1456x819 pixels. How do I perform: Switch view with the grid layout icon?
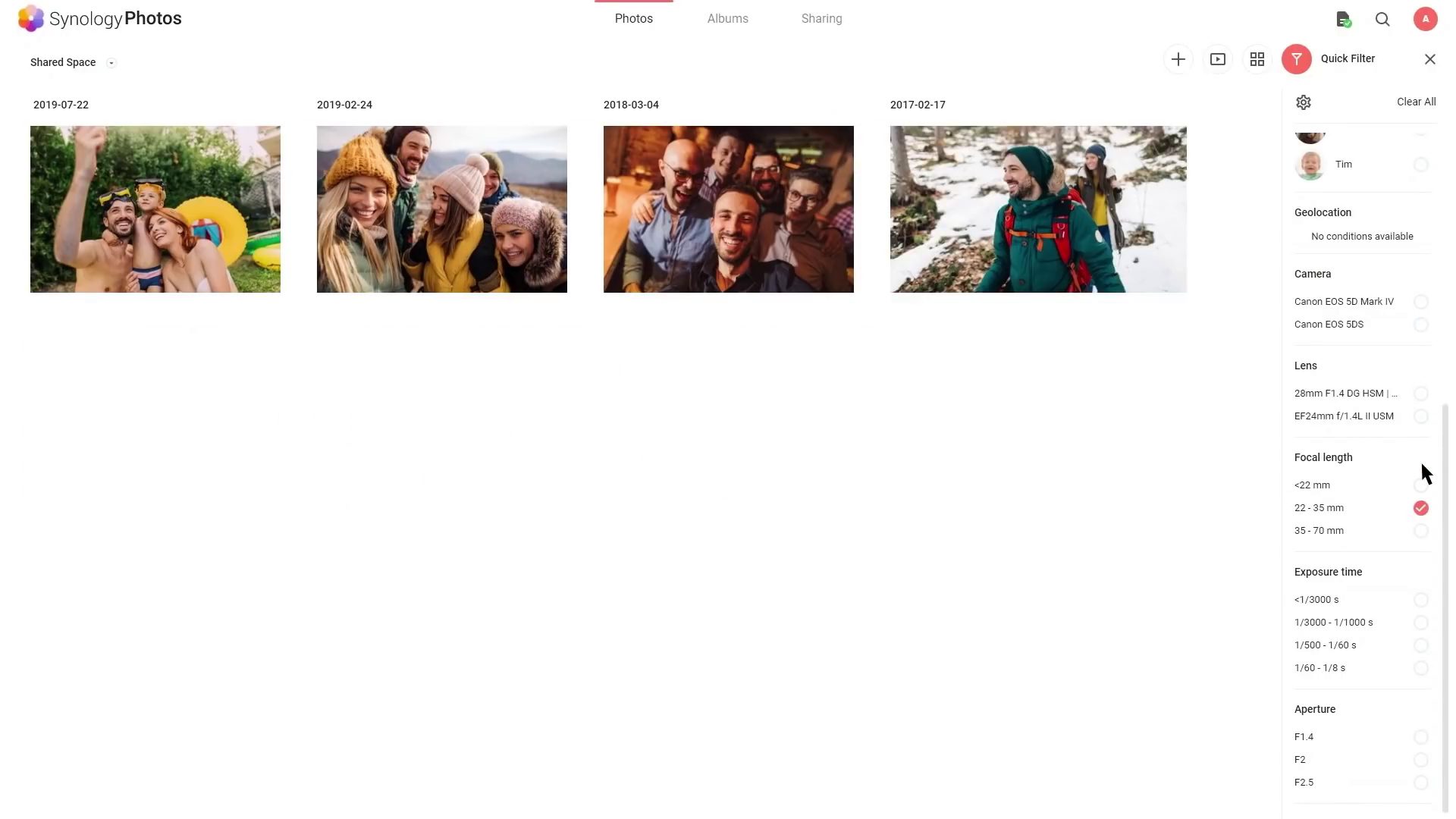point(1257,59)
